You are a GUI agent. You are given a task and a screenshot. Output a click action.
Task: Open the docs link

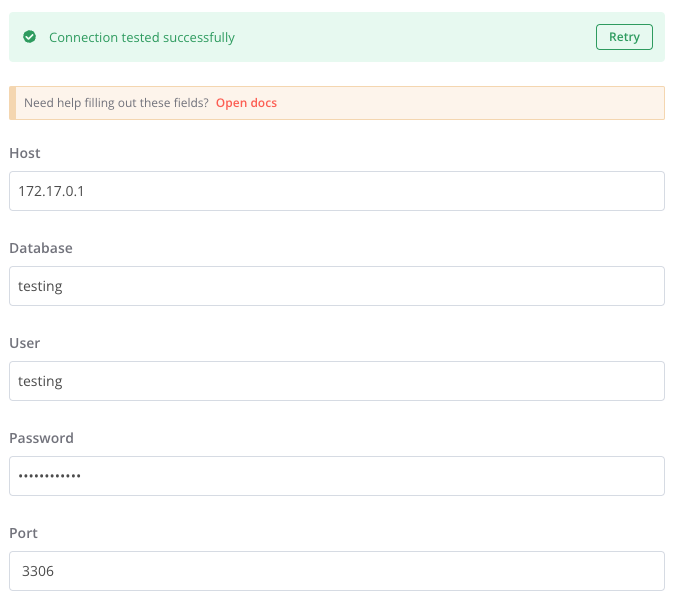(x=246, y=103)
